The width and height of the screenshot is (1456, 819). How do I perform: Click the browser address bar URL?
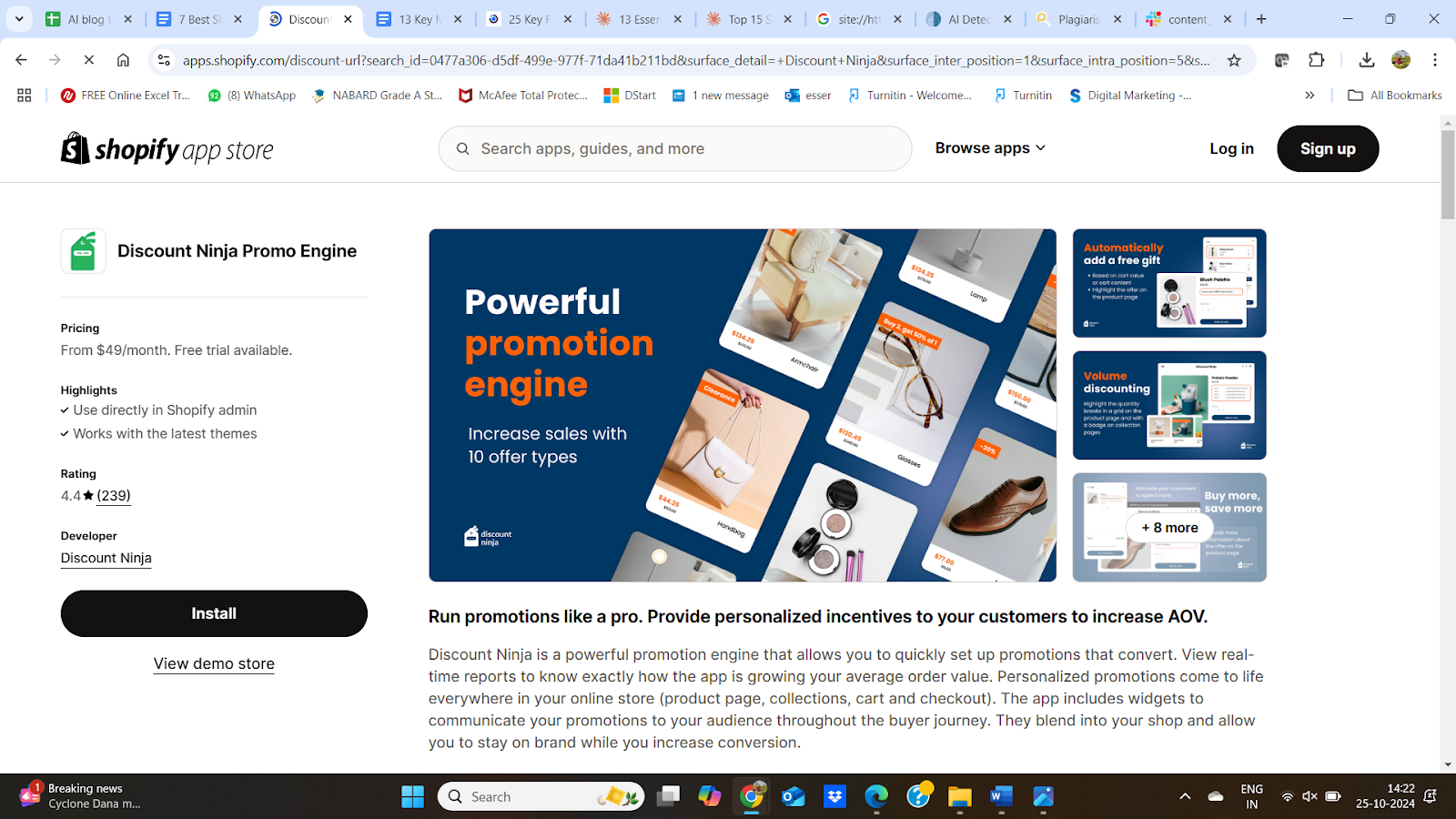pyautogui.click(x=696, y=60)
